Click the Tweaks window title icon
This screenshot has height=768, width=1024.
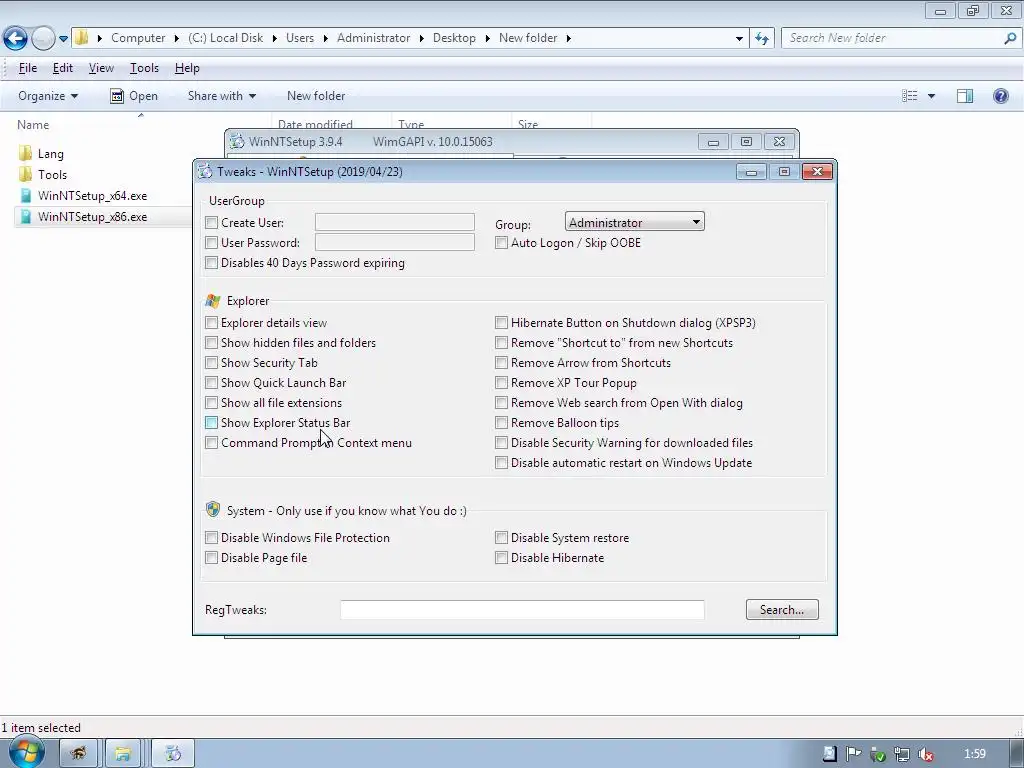[x=205, y=171]
